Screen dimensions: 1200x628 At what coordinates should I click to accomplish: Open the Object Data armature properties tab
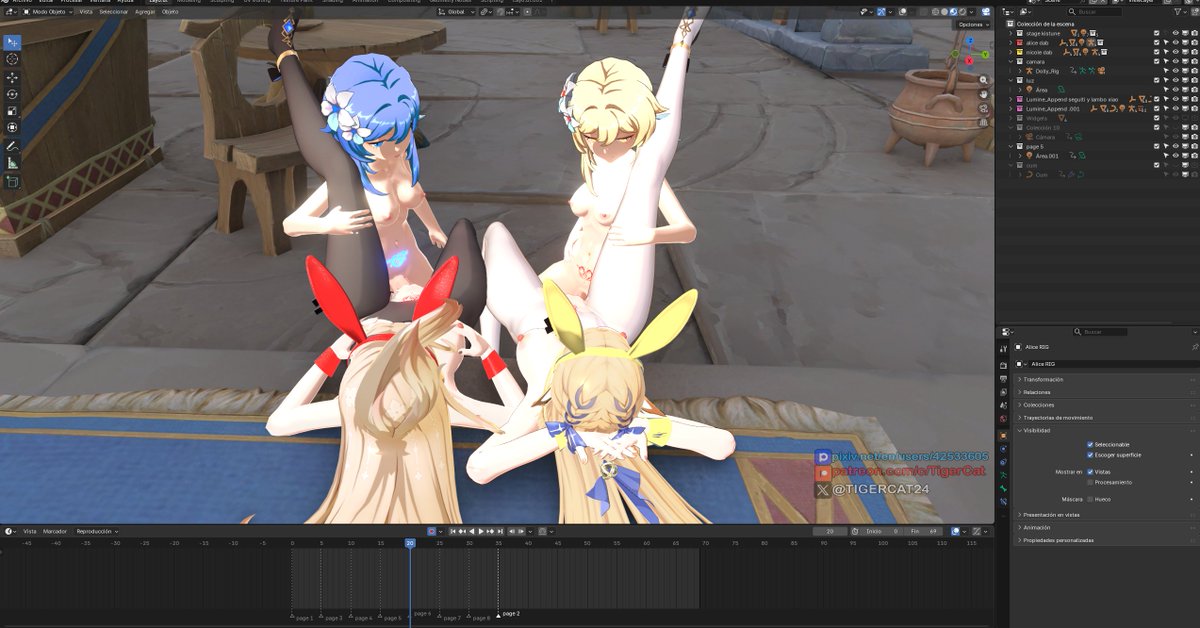click(1003, 476)
